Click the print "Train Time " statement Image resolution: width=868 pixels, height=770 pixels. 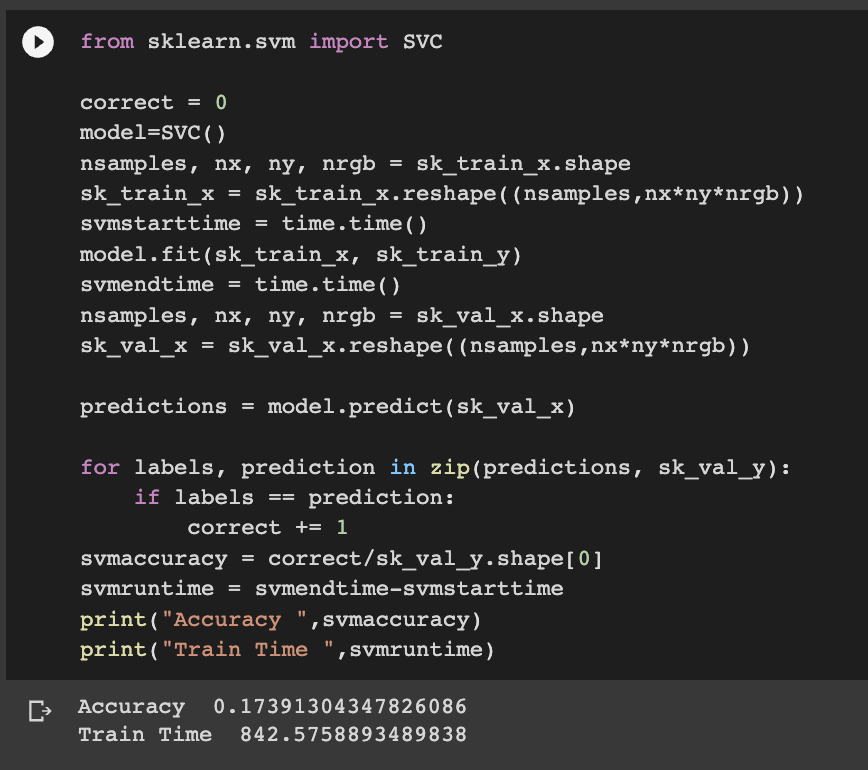click(x=287, y=649)
